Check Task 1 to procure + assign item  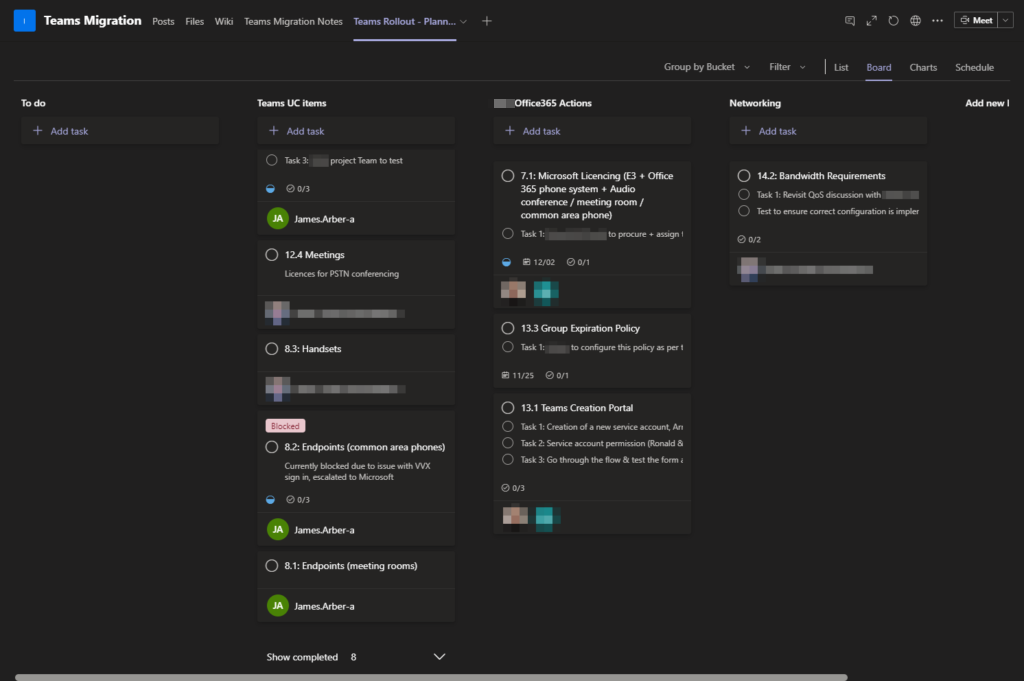tap(507, 233)
